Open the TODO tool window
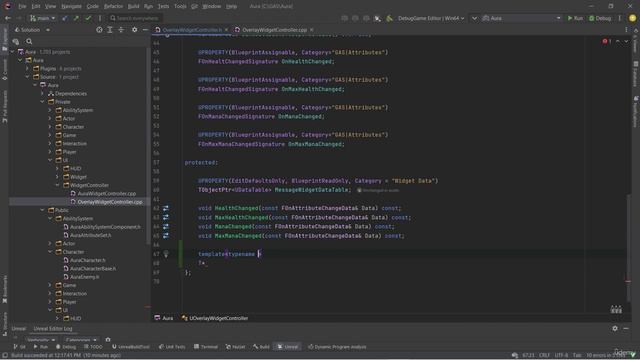Screen dimensions: 640x360 click(93, 347)
